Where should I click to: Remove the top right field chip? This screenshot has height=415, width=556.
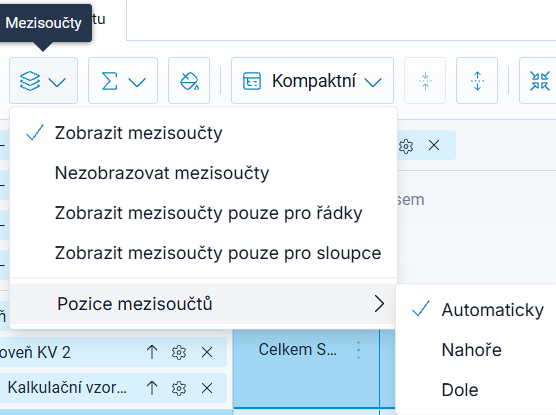tap(434, 145)
